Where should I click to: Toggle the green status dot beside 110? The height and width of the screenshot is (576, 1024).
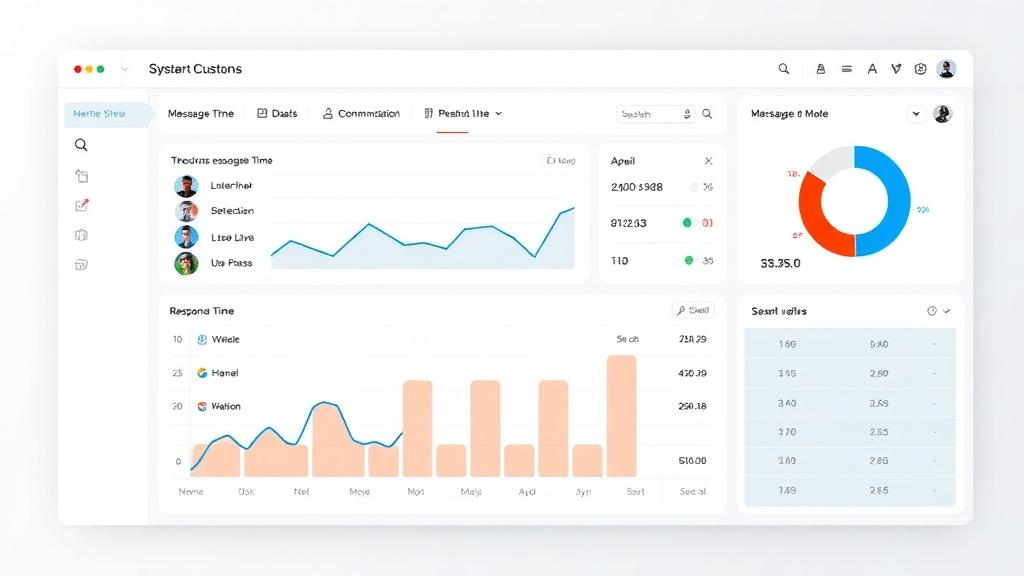(x=688, y=261)
